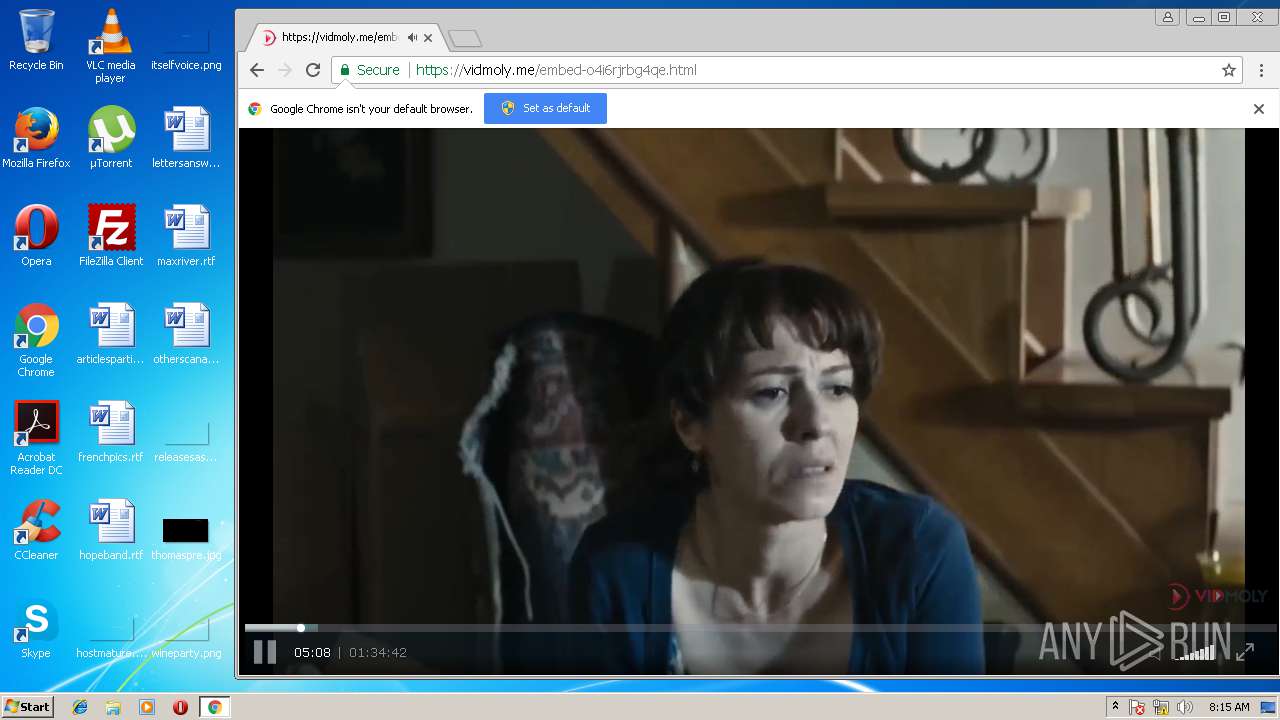The height and width of the screenshot is (720, 1280).
Task: Select FileZilla Client shortcut
Action: pyautogui.click(x=111, y=236)
